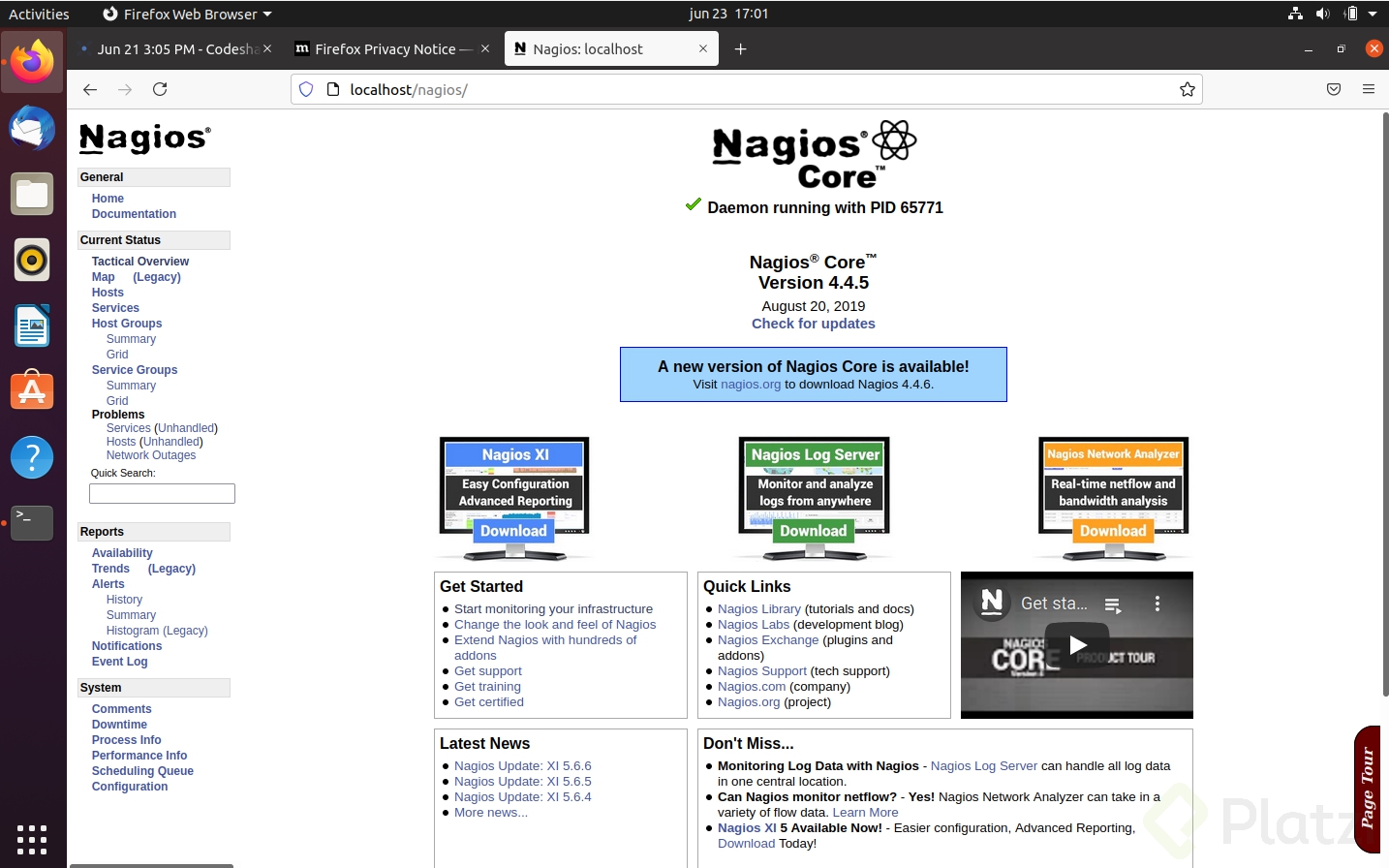This screenshot has width=1389, height=868.
Task: Go forward one page in Firefox
Action: [x=125, y=89]
